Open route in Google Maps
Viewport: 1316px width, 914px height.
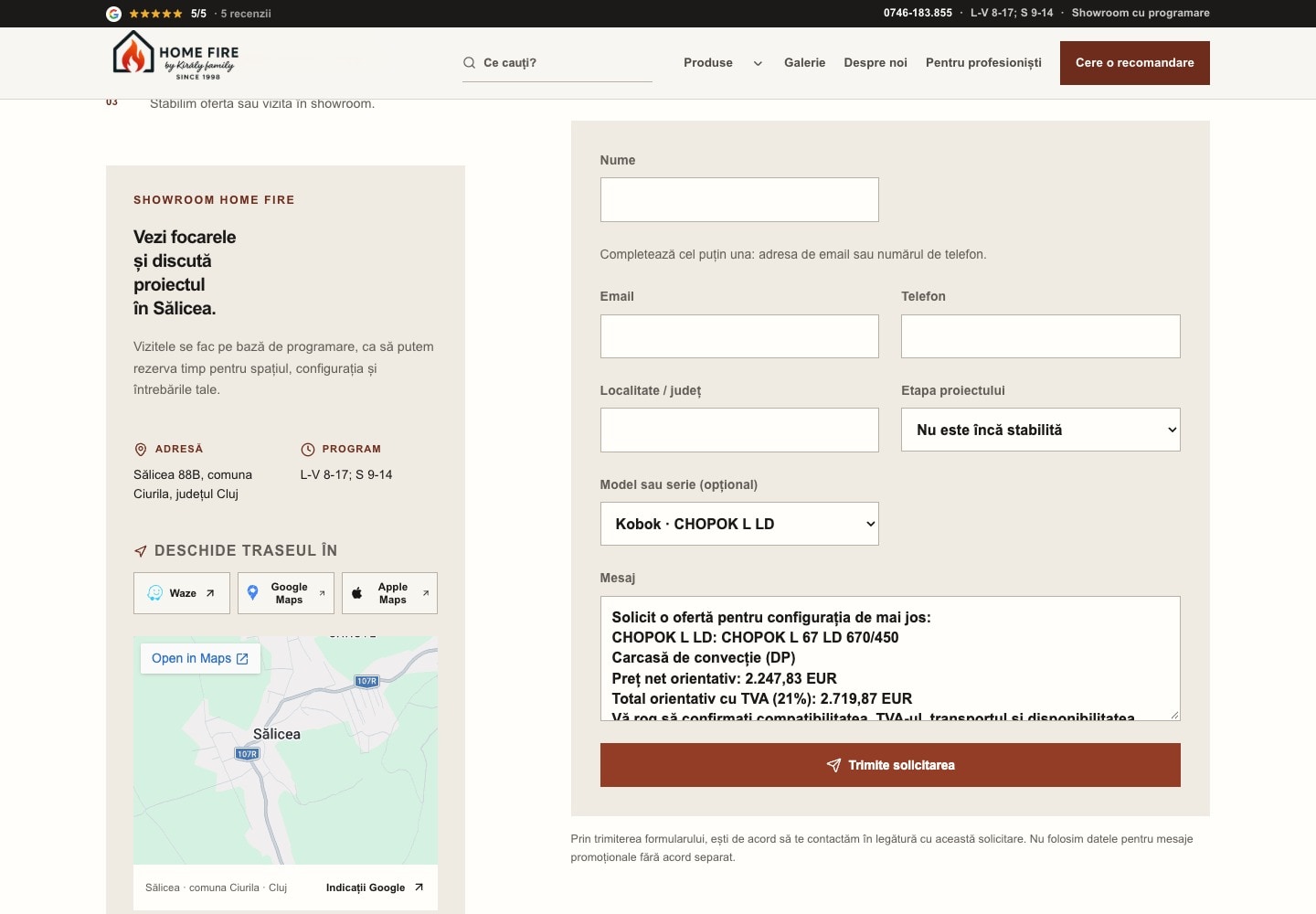pos(285,593)
